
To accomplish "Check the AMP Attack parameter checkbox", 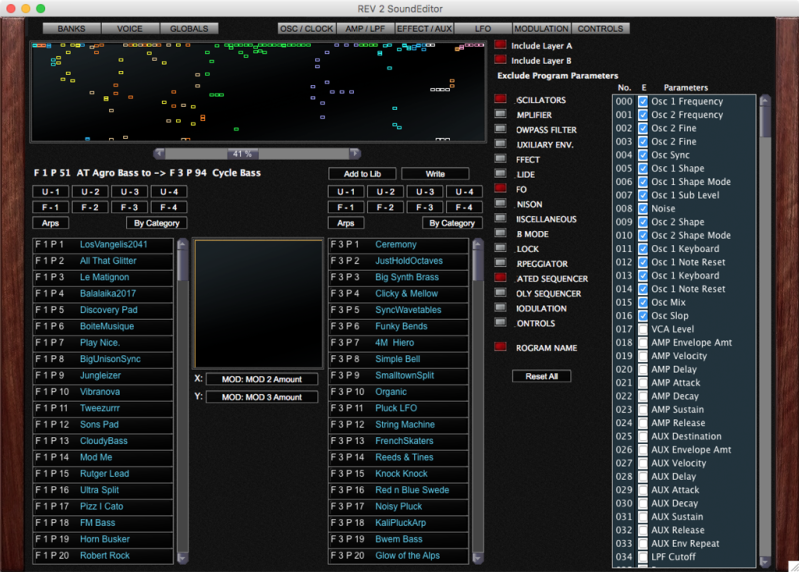I will point(643,383).
